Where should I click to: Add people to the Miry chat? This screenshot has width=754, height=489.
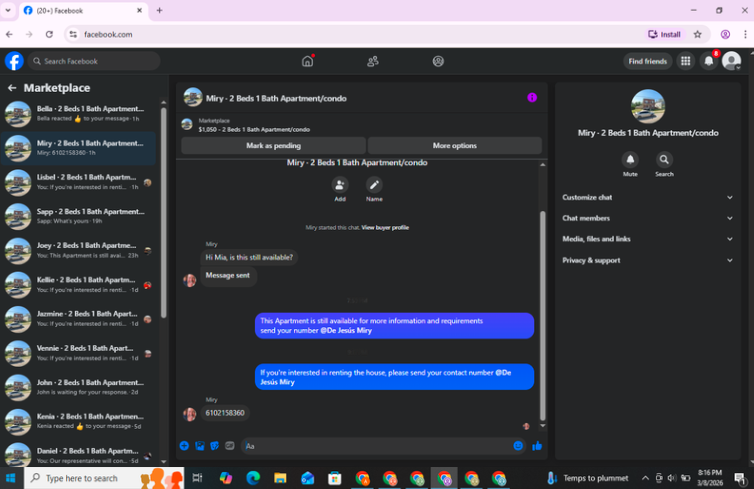tap(339, 185)
